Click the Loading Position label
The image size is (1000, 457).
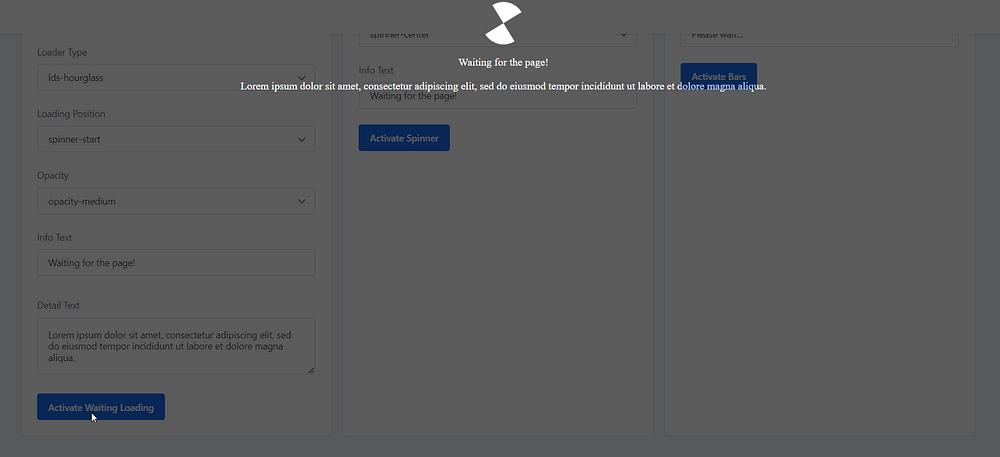pos(71,114)
